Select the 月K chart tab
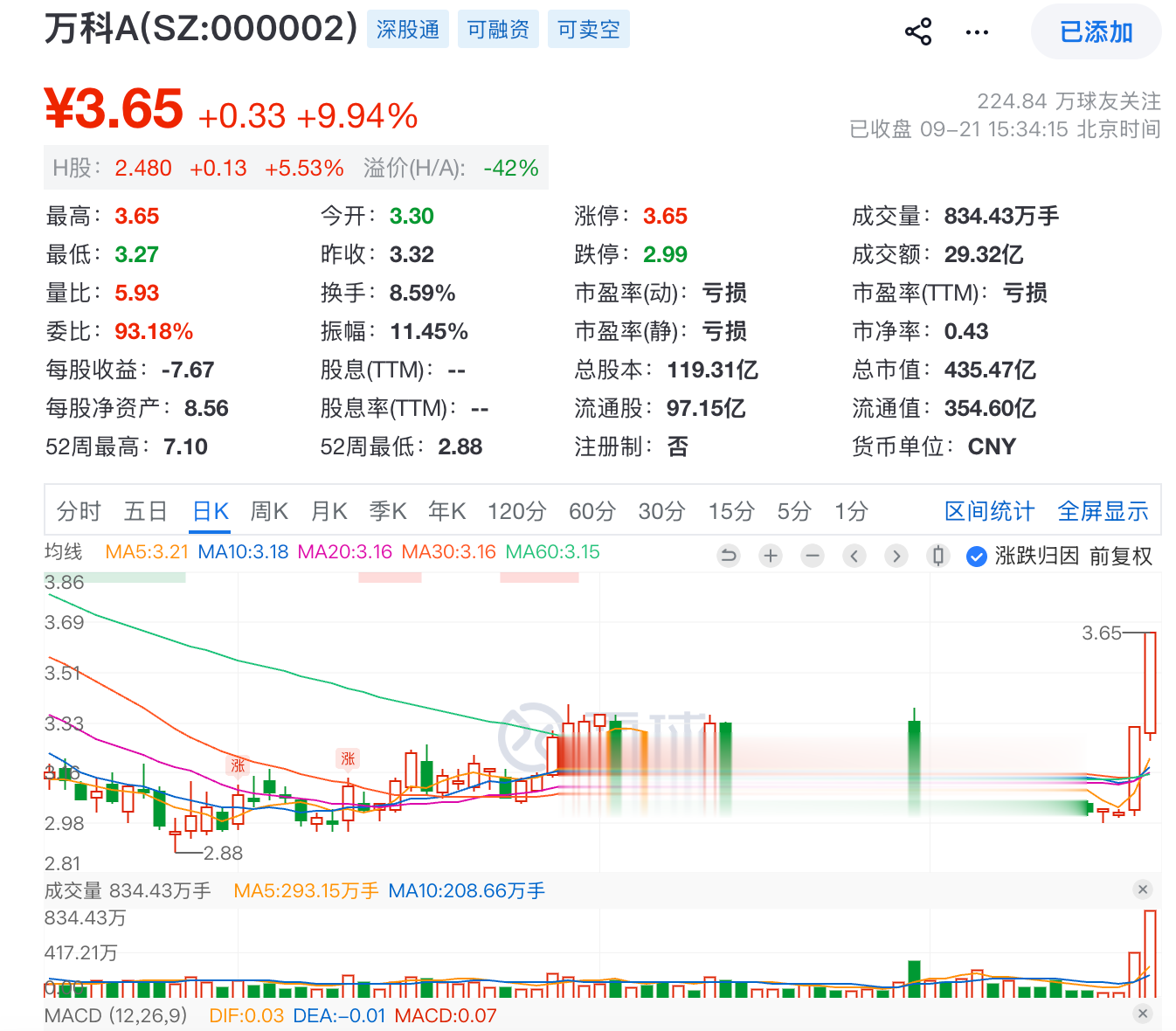Viewport: 1176px width, 1031px height. tap(329, 511)
